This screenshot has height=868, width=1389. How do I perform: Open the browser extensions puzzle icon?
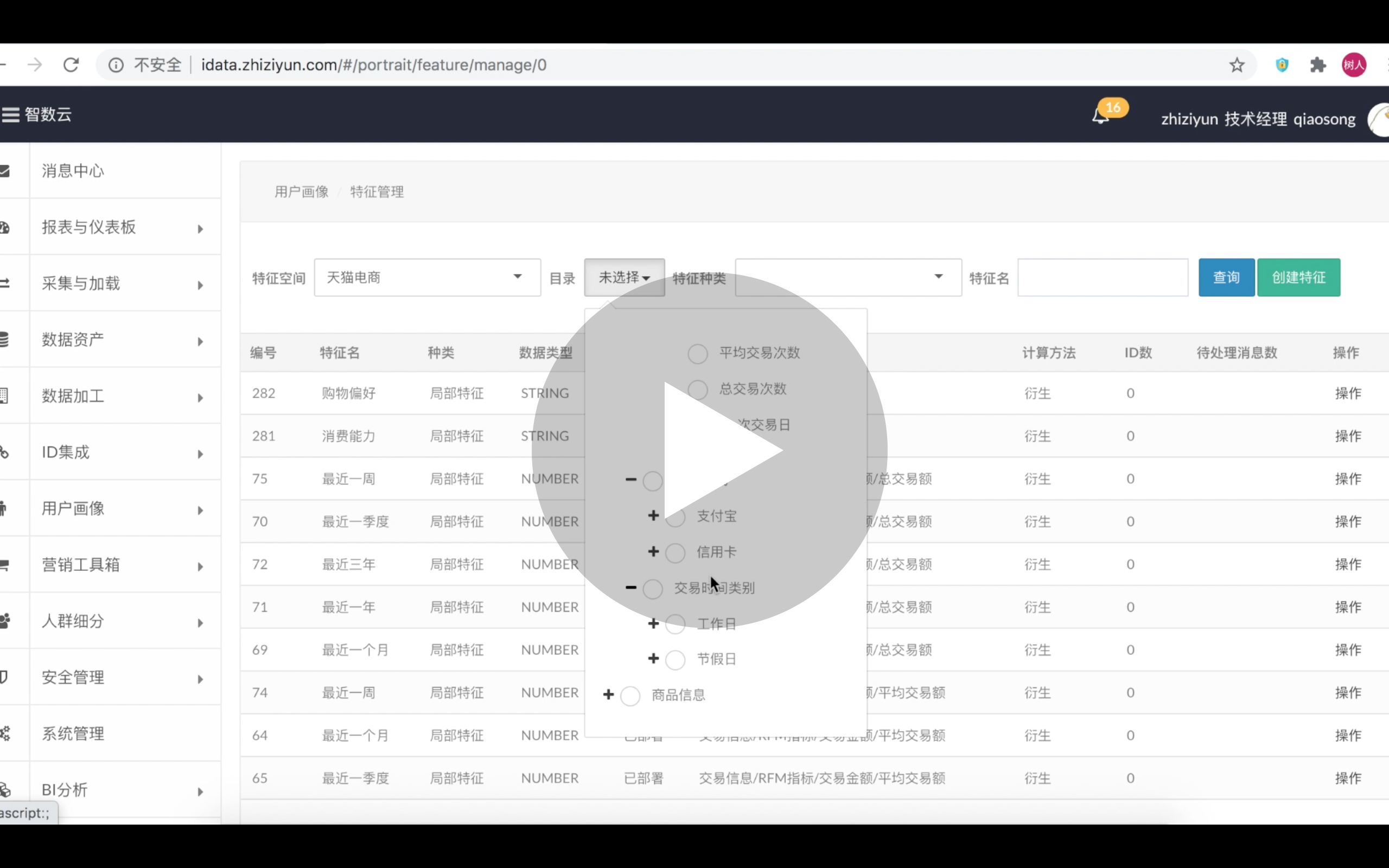[x=1318, y=65]
